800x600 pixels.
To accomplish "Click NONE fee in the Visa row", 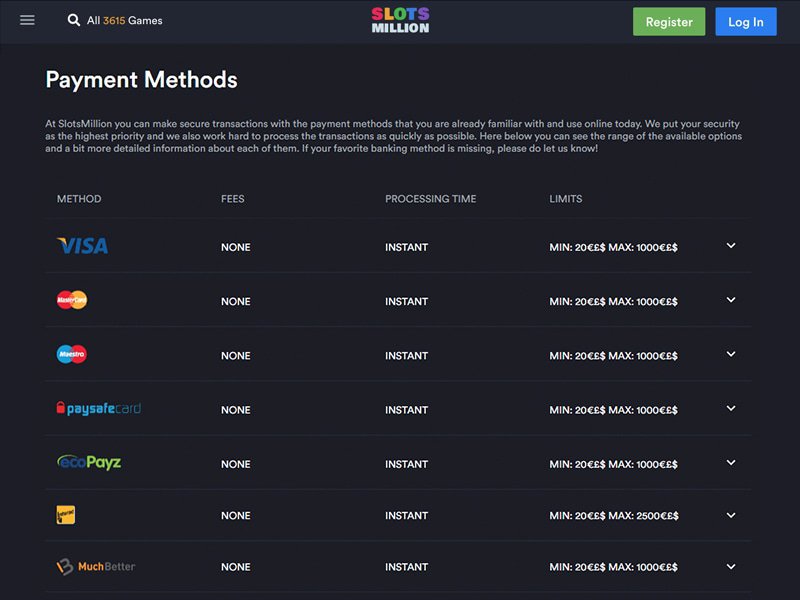I will pyautogui.click(x=236, y=247).
